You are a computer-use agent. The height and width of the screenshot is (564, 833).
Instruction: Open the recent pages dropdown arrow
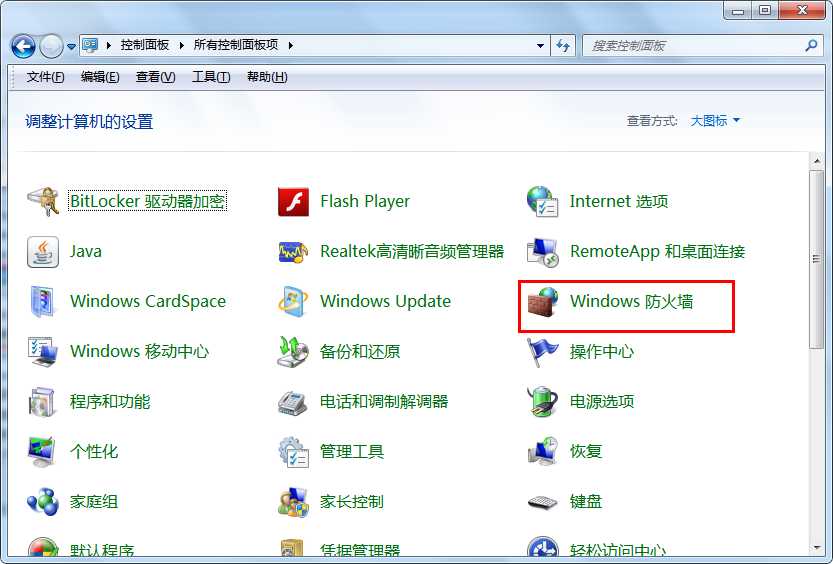[x=71, y=47]
